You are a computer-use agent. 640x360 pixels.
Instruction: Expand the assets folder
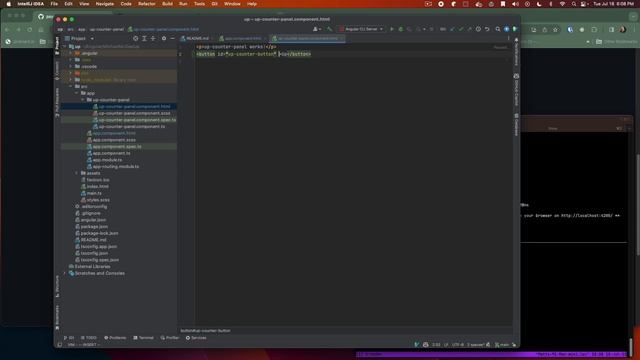[x=77, y=173]
